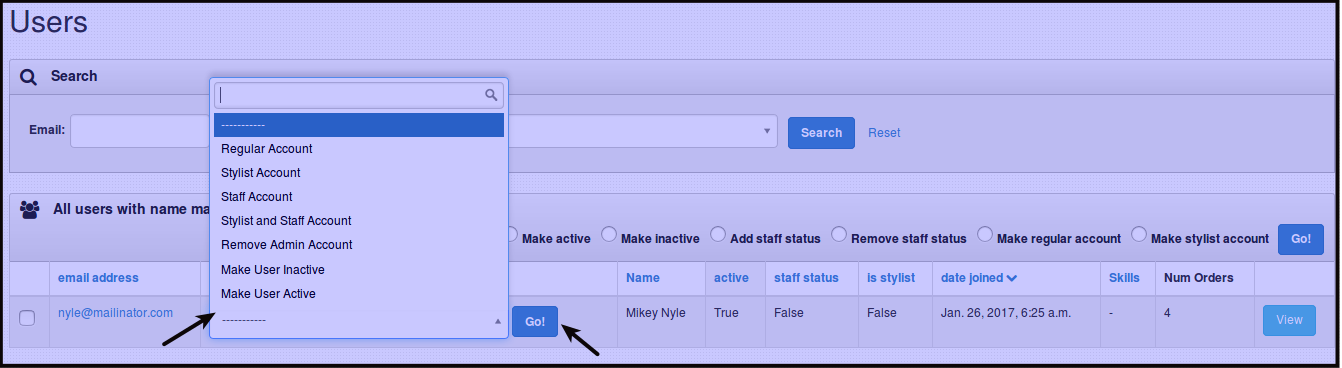This screenshot has width=1342, height=368.
Task: Sort by the Name column header
Action: click(x=643, y=278)
